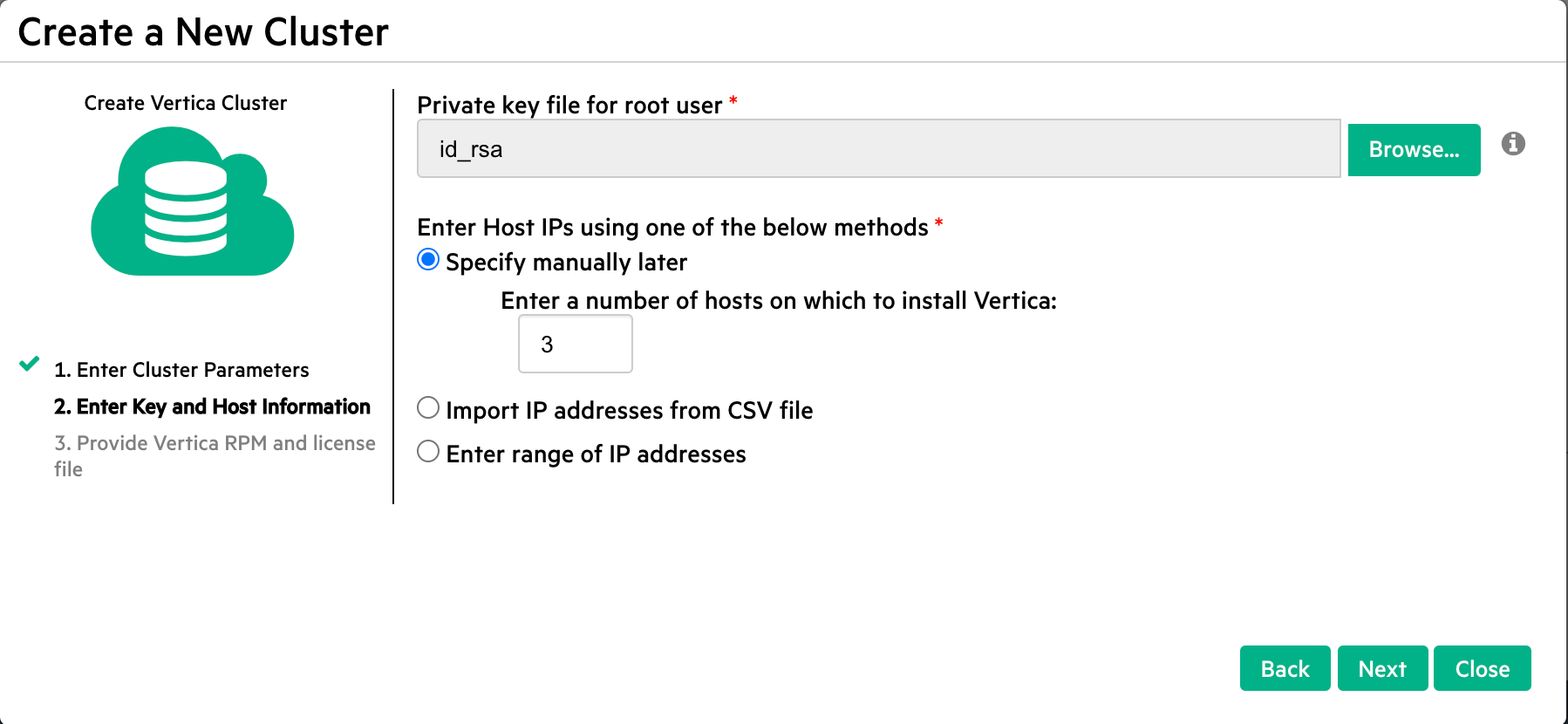
Task: Click the green checkmark for step one
Action: (30, 364)
